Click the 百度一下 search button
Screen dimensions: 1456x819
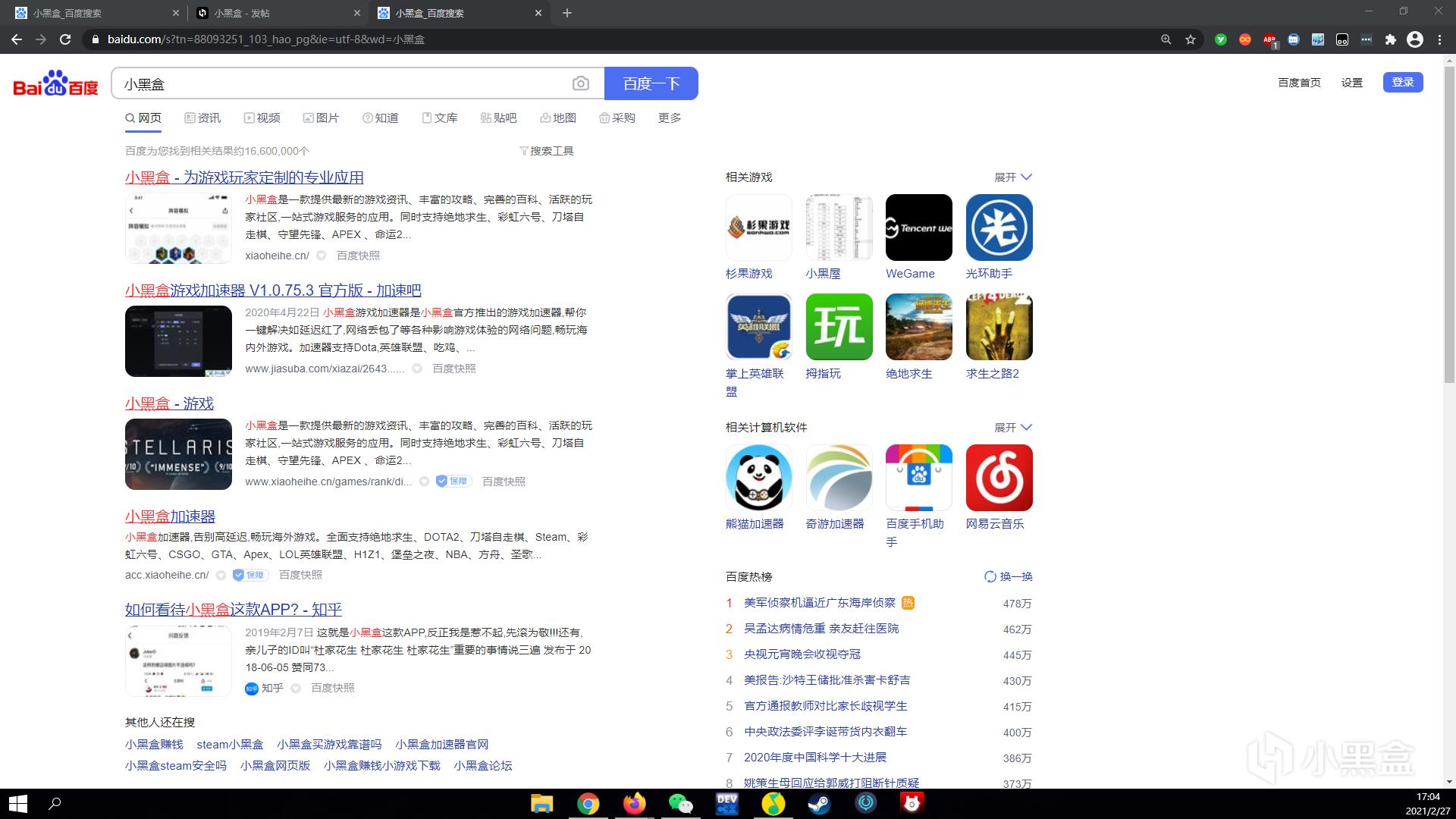coord(651,83)
